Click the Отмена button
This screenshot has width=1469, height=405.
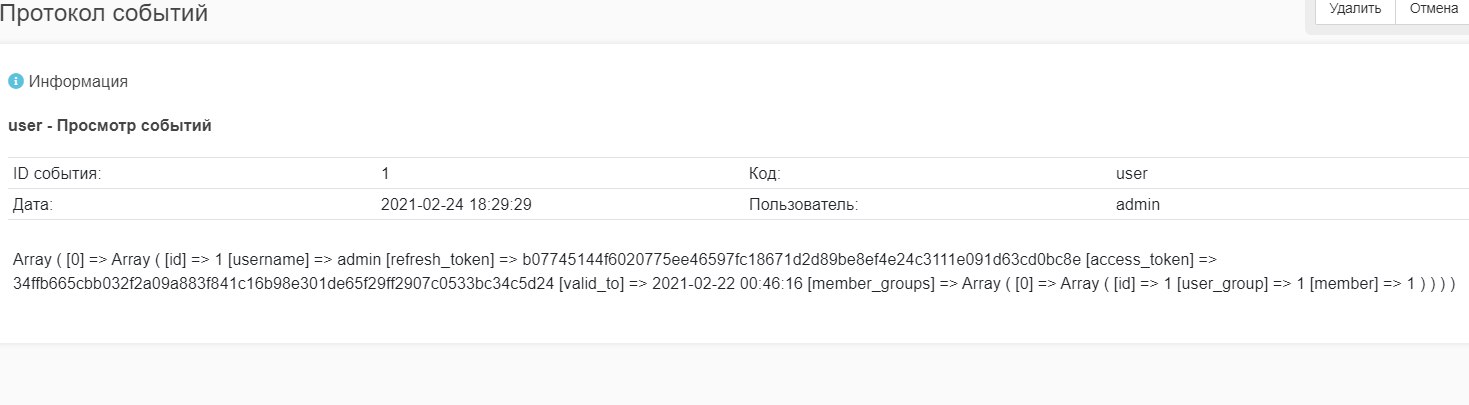click(x=1432, y=9)
